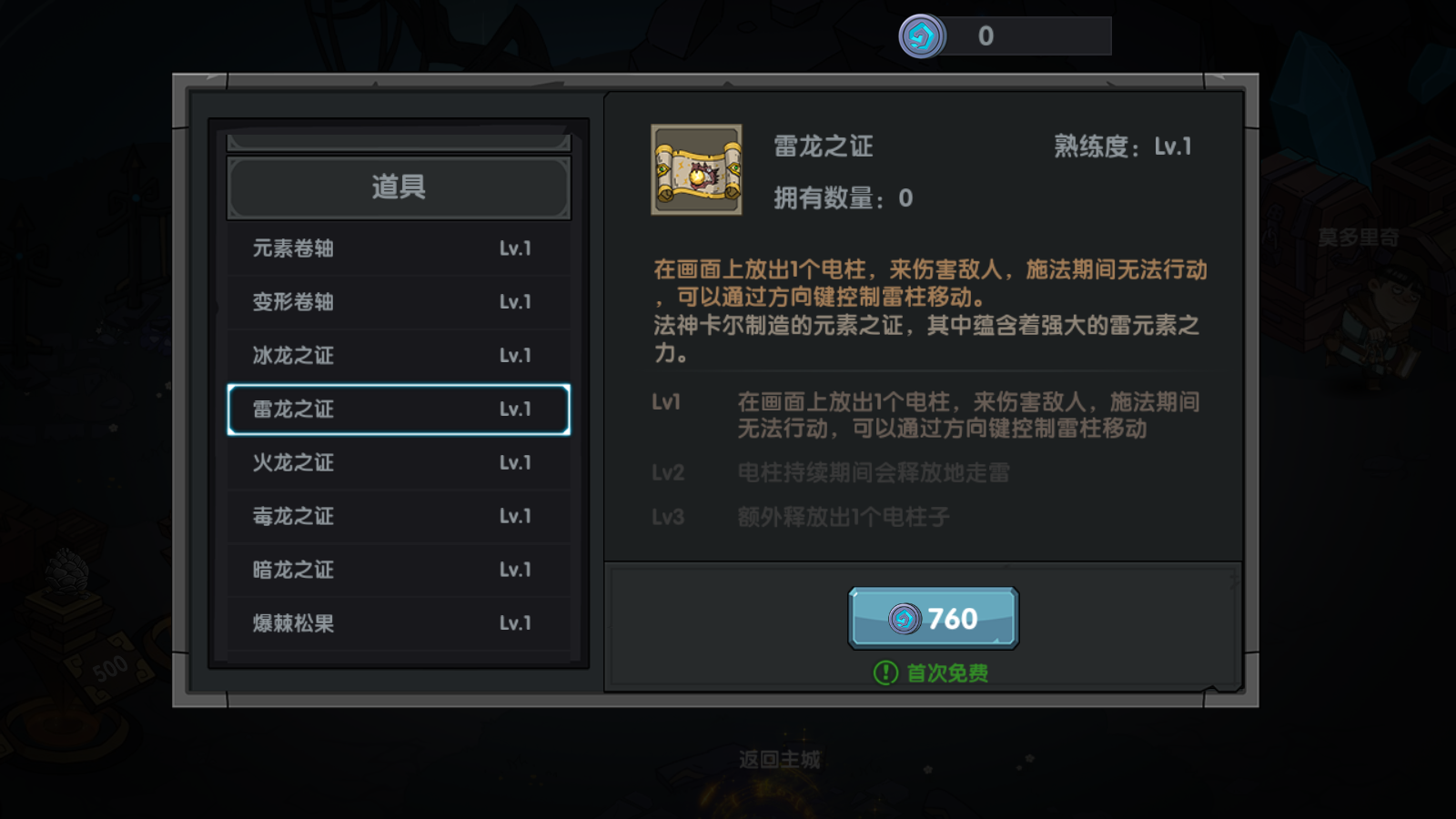Click the blue currency coin icon at top
Viewport: 1456px width, 819px height.
(922, 36)
